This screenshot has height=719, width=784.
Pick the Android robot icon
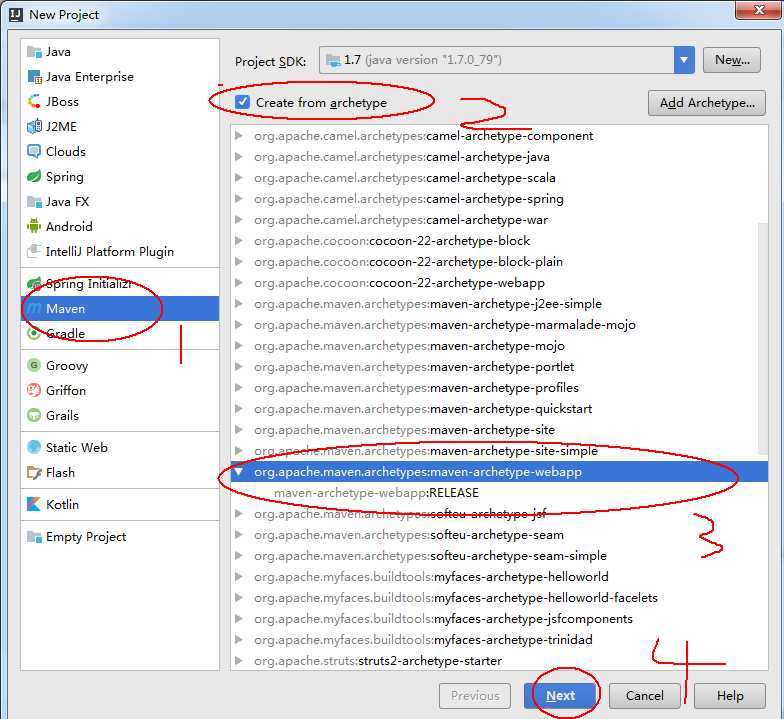pyautogui.click(x=34, y=226)
